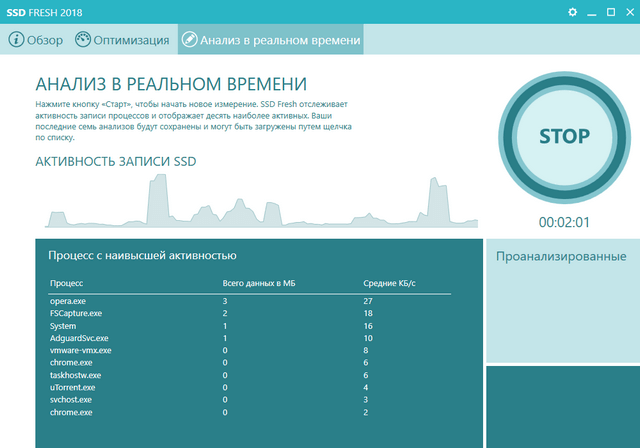The image size is (640, 448).
Task: Select the svchost.exe process row
Action: click(x=249, y=400)
